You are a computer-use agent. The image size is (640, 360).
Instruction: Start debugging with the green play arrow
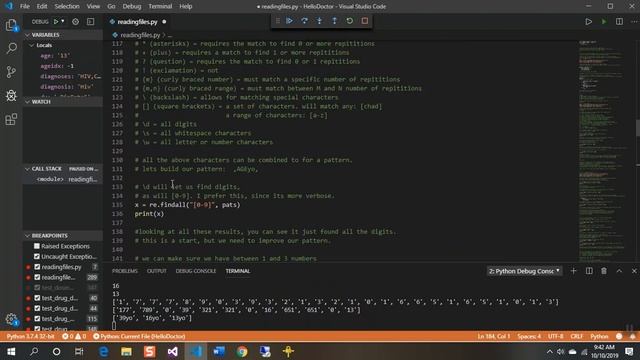56,22
